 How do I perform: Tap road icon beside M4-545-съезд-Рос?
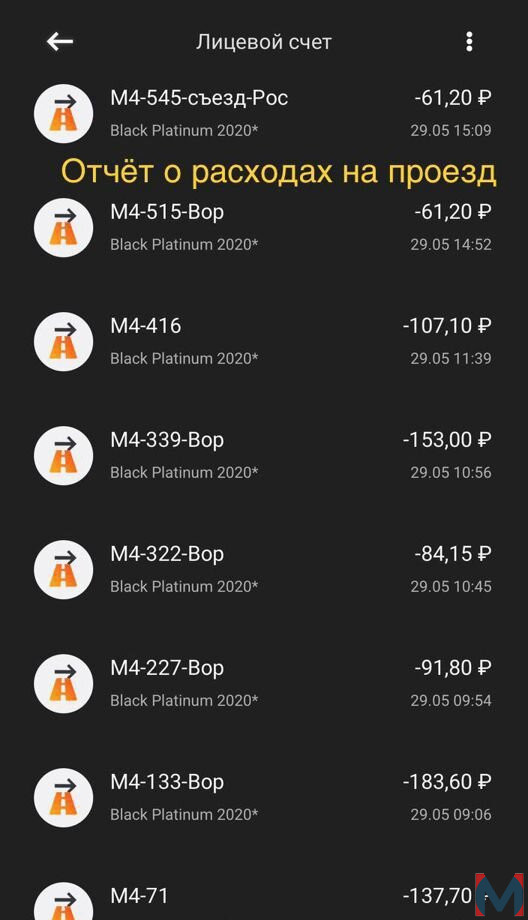click(63, 113)
